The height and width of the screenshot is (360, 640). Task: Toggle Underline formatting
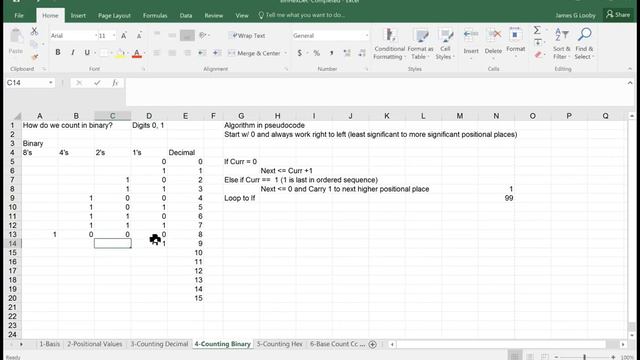click(x=87, y=53)
